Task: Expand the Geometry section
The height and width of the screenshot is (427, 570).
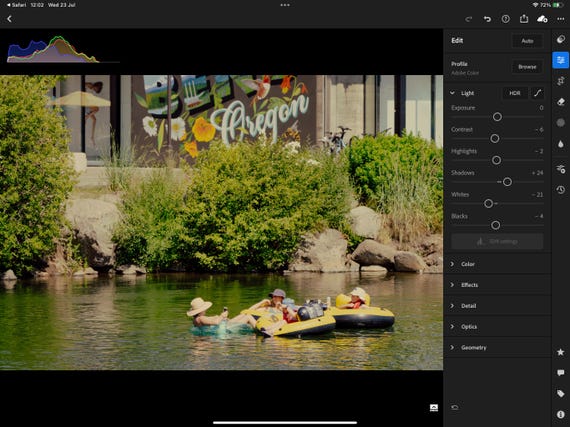Action: [497, 348]
